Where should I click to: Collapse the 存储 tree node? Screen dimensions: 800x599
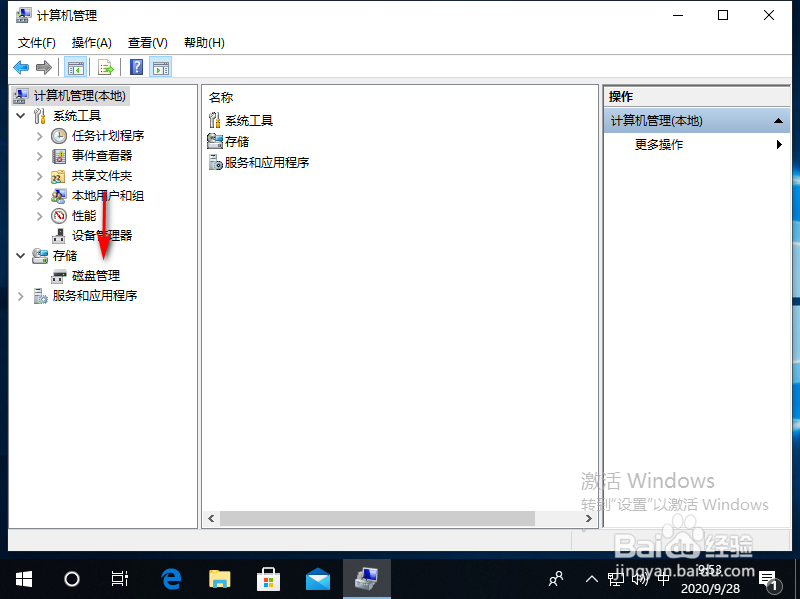click(x=20, y=255)
